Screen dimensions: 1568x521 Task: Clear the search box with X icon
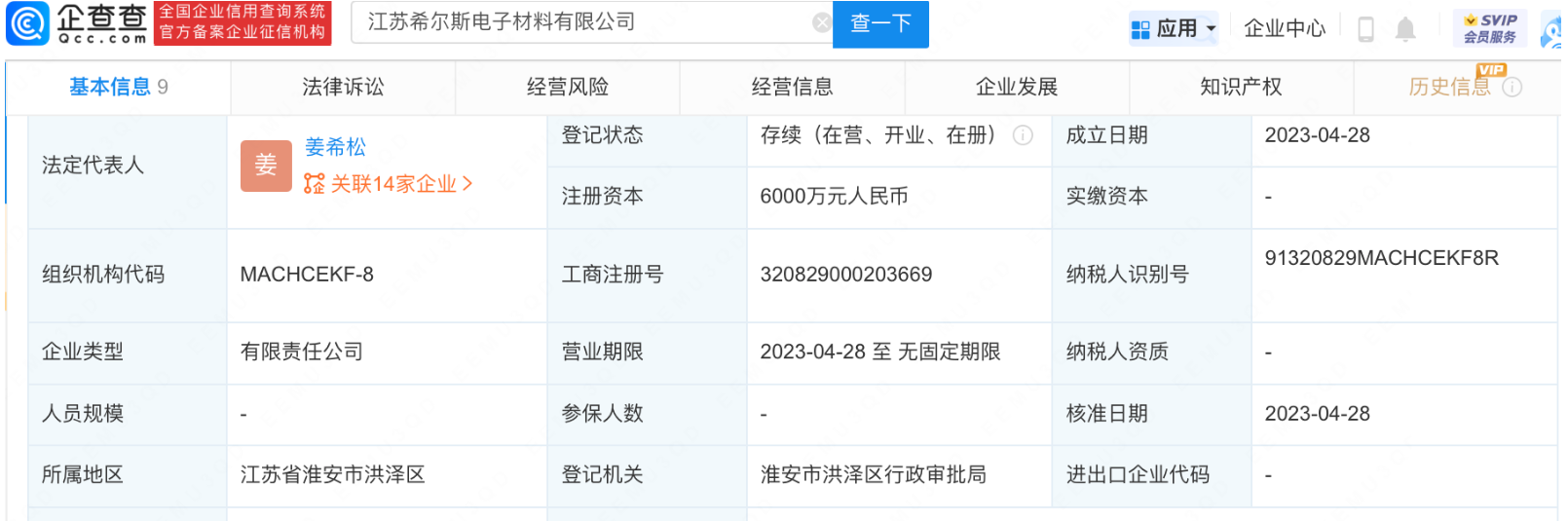(822, 22)
